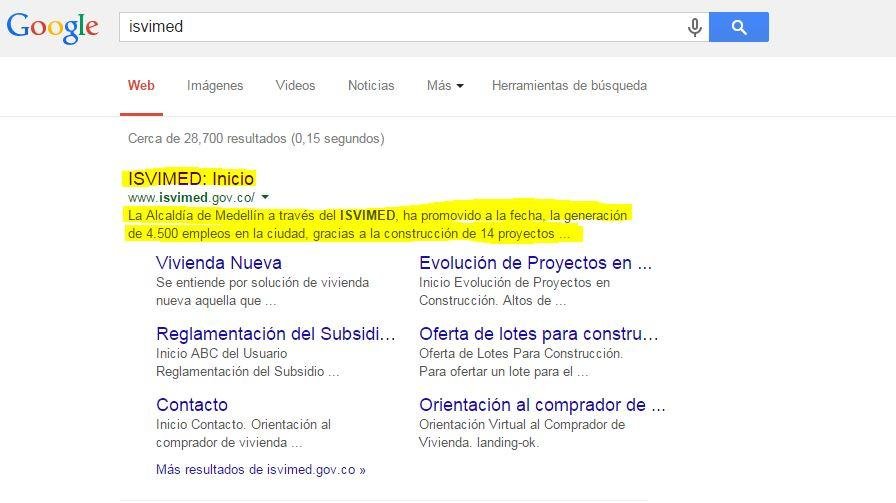Click the www.isvimed.gov.co/ URL text
This screenshot has width=896, height=503.
(191, 197)
